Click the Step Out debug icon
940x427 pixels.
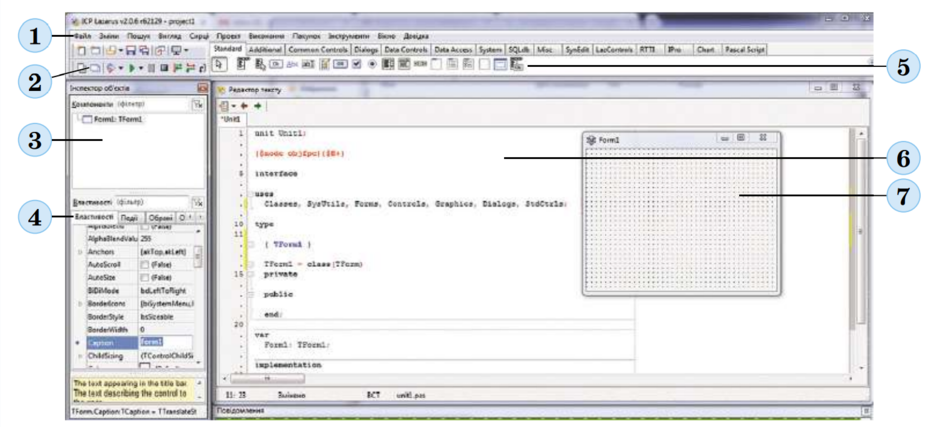pyautogui.click(x=203, y=68)
